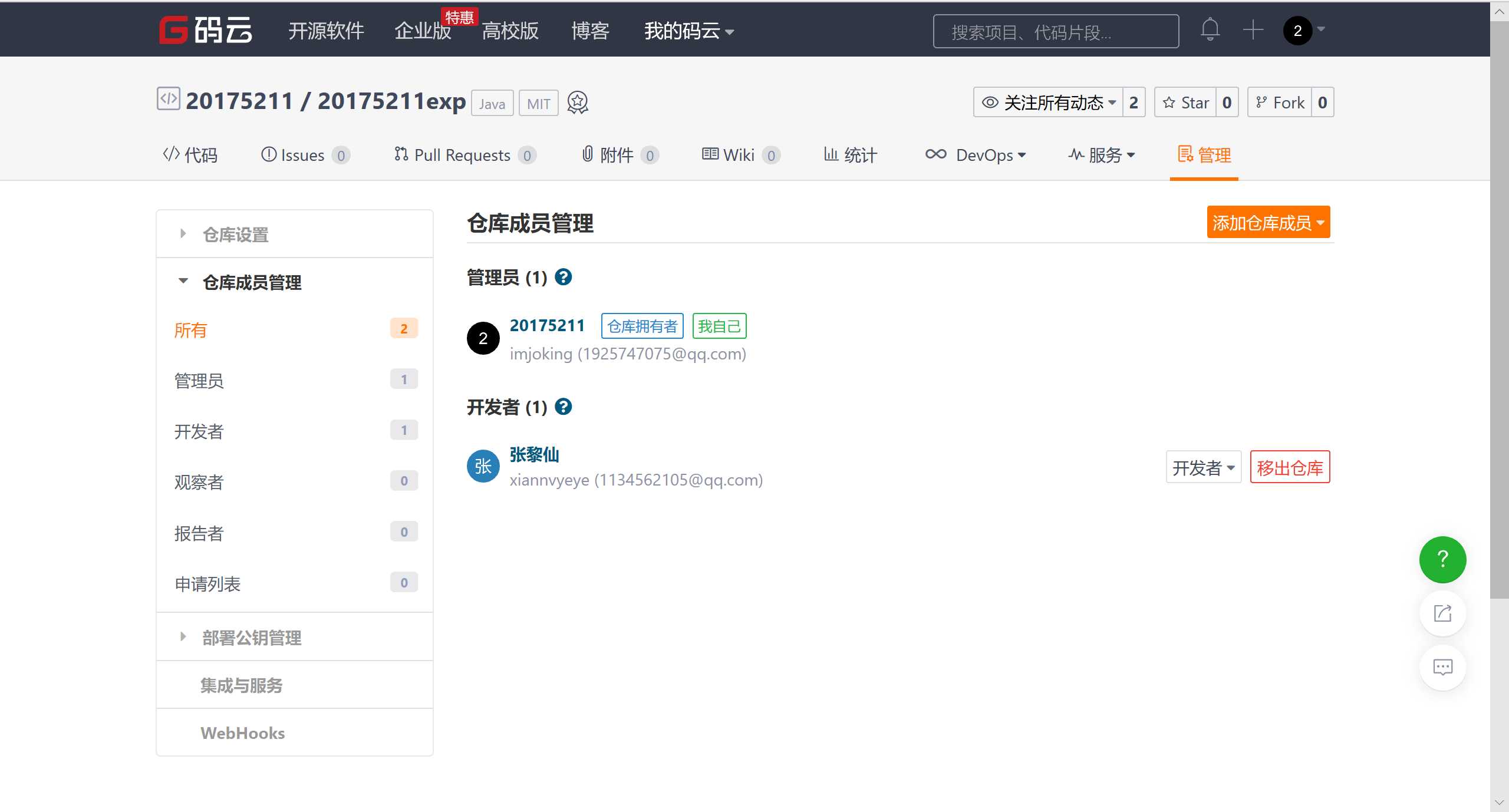Image resolution: width=1509 pixels, height=812 pixels.
Task: Open WebHooks in the sidebar
Action: [242, 733]
